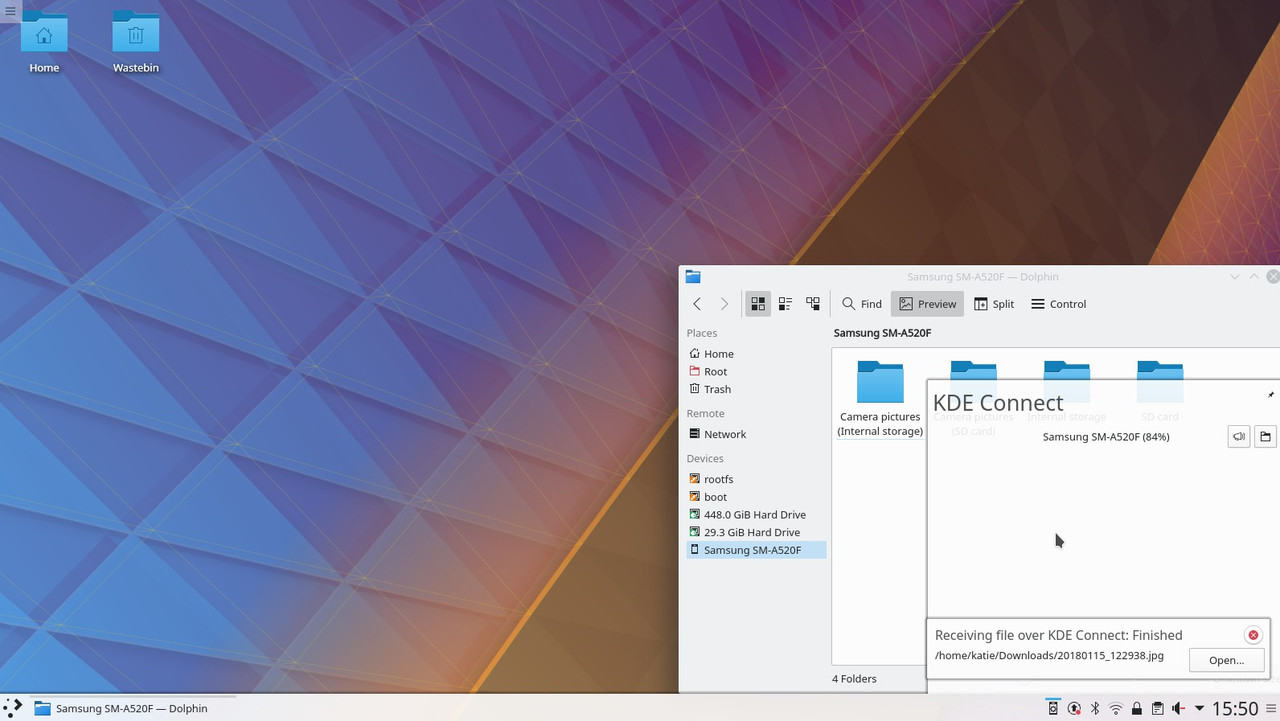Minimize the Dolphin window
Image resolution: width=1280 pixels, height=721 pixels.
1235,277
